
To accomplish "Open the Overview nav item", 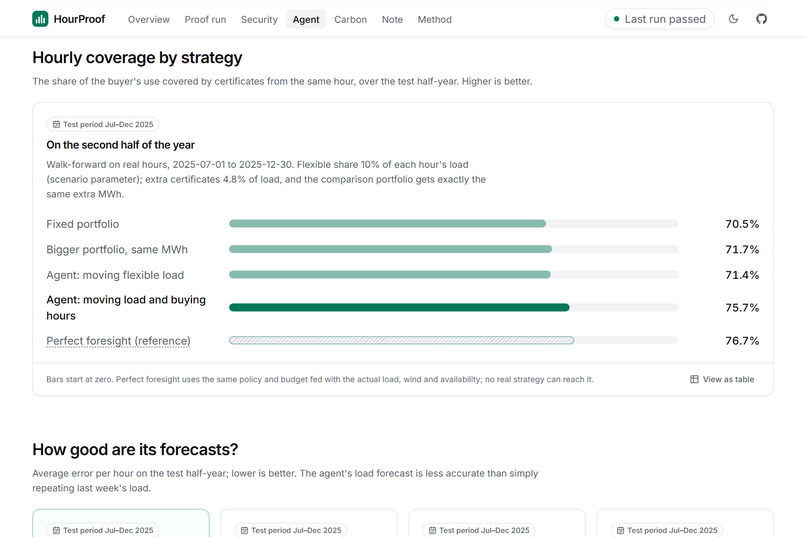I will point(149,20).
